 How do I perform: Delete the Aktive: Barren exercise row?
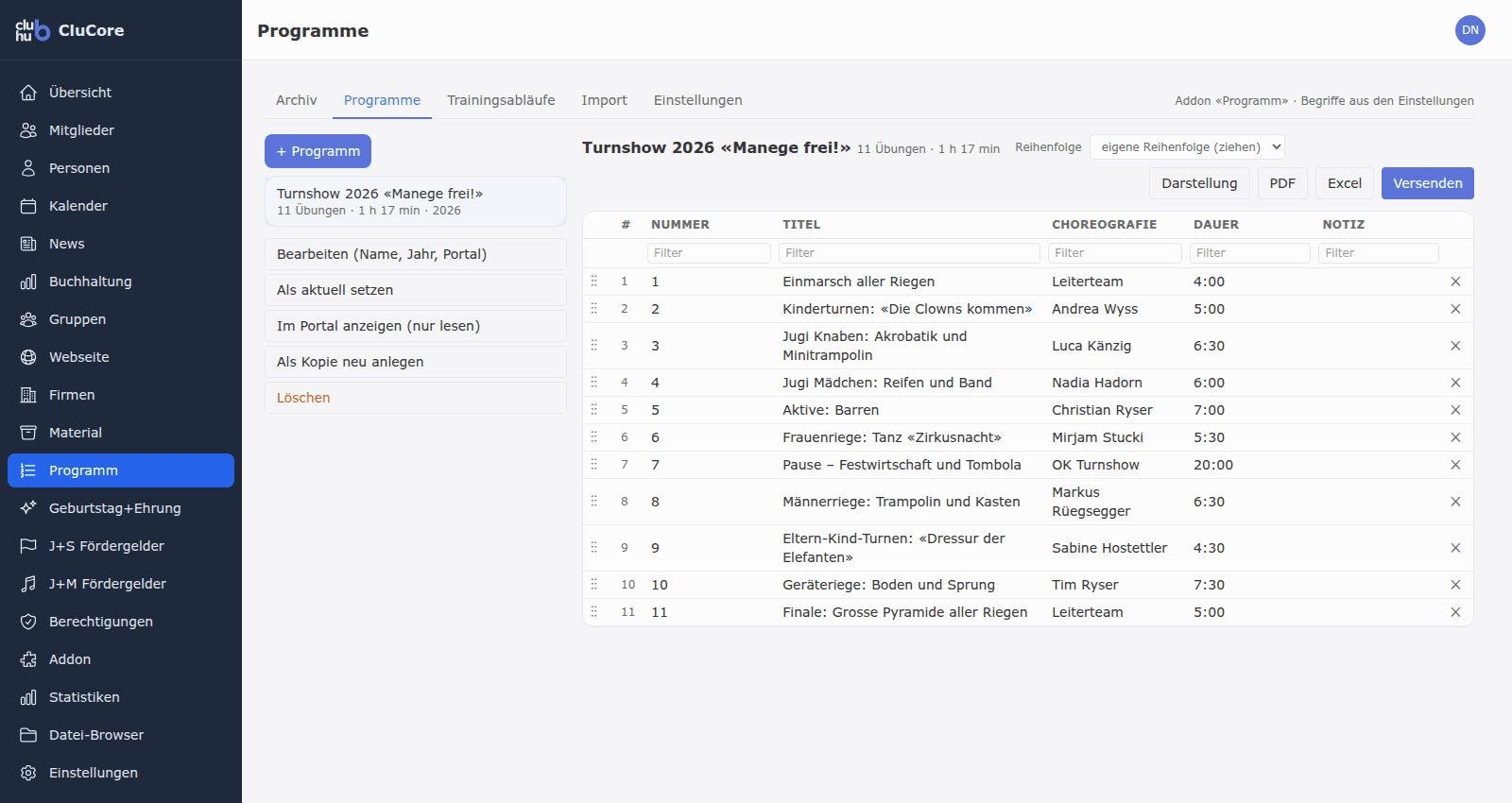1455,410
